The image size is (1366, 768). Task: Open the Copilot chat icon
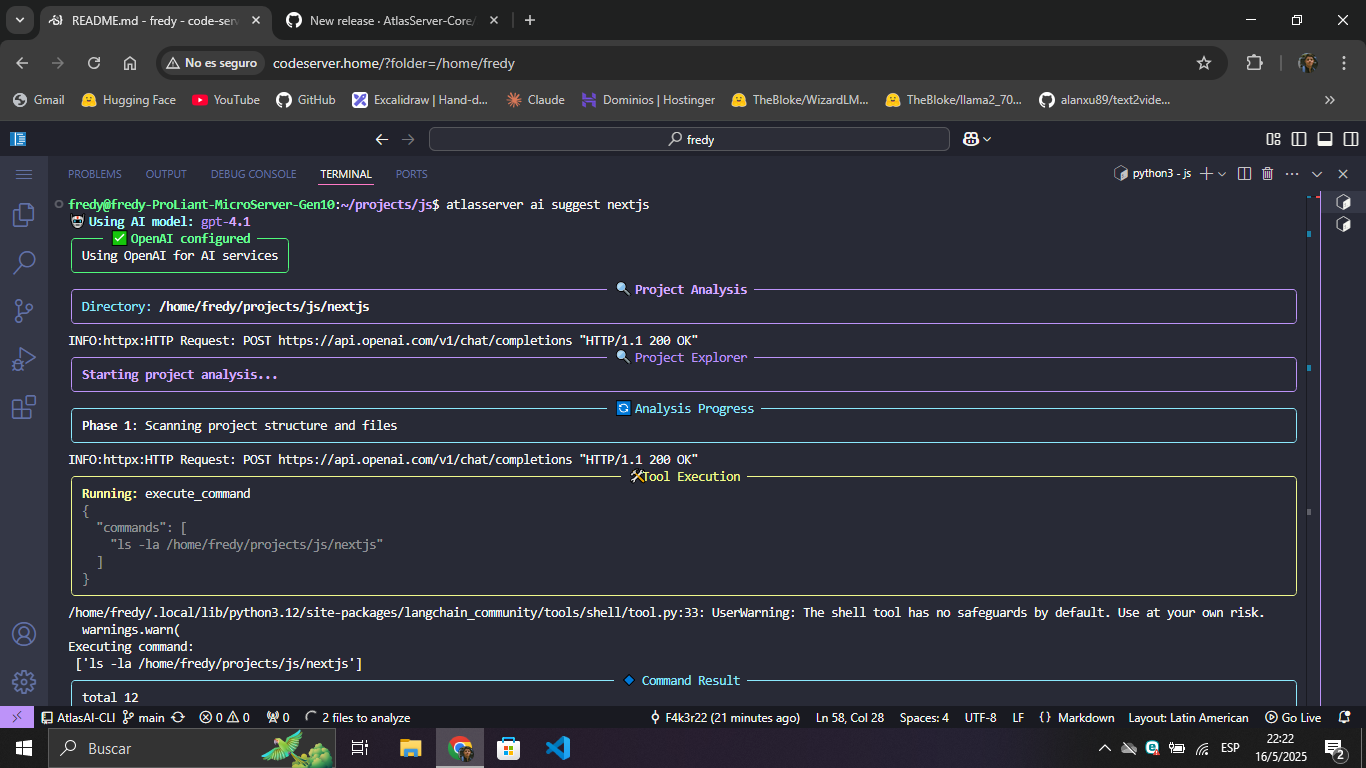pos(970,139)
